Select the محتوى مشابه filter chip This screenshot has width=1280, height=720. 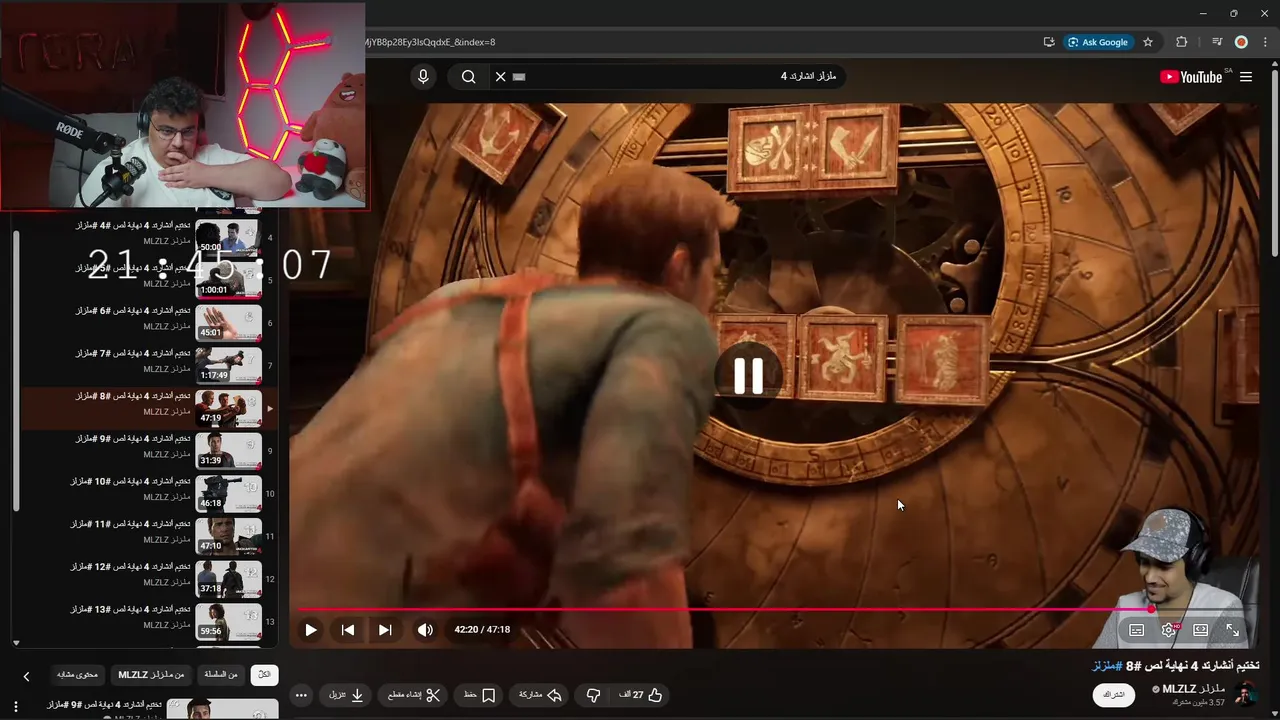pyautogui.click(x=76, y=675)
